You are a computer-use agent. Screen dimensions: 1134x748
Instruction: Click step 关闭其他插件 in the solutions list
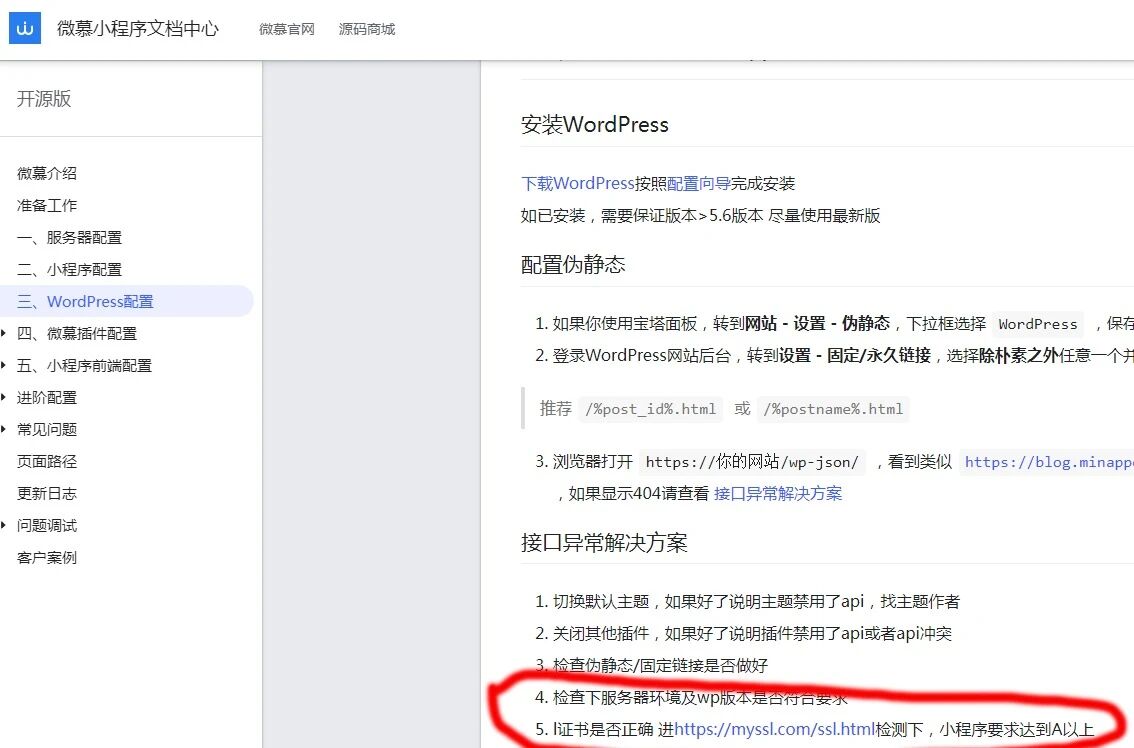click(x=752, y=633)
